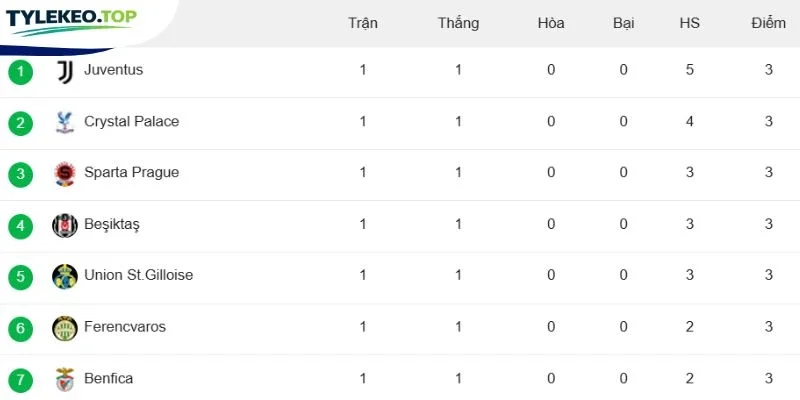Sort by the HS column header

click(x=689, y=23)
